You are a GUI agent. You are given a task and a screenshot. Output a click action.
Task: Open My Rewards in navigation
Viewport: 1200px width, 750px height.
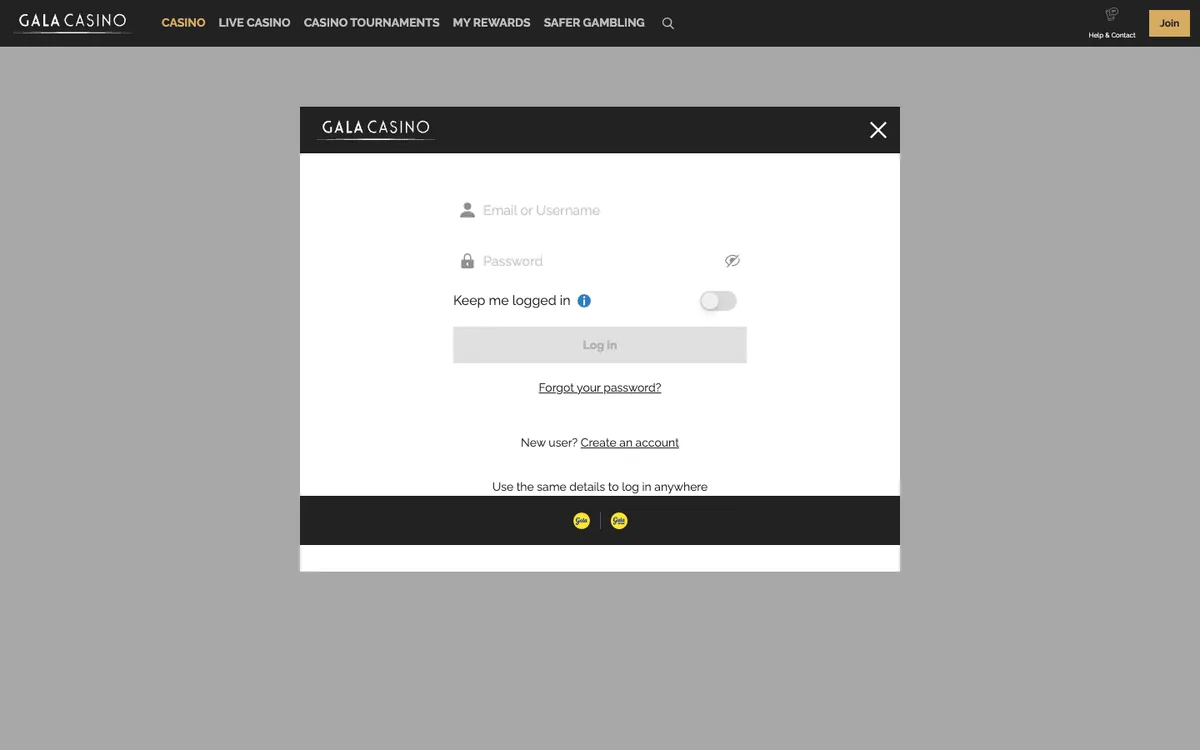click(x=491, y=23)
